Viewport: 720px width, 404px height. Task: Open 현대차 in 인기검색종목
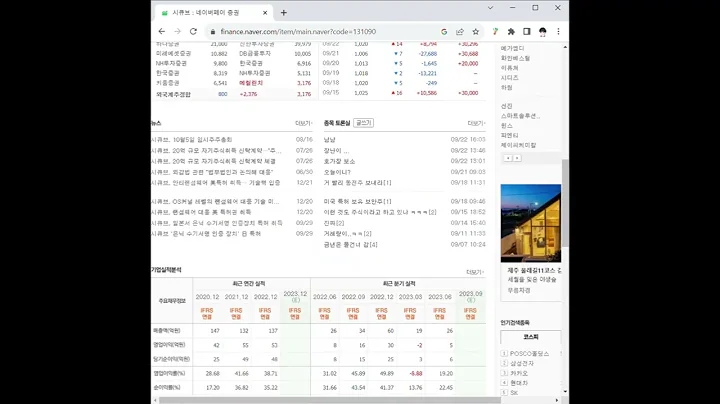click(x=519, y=383)
